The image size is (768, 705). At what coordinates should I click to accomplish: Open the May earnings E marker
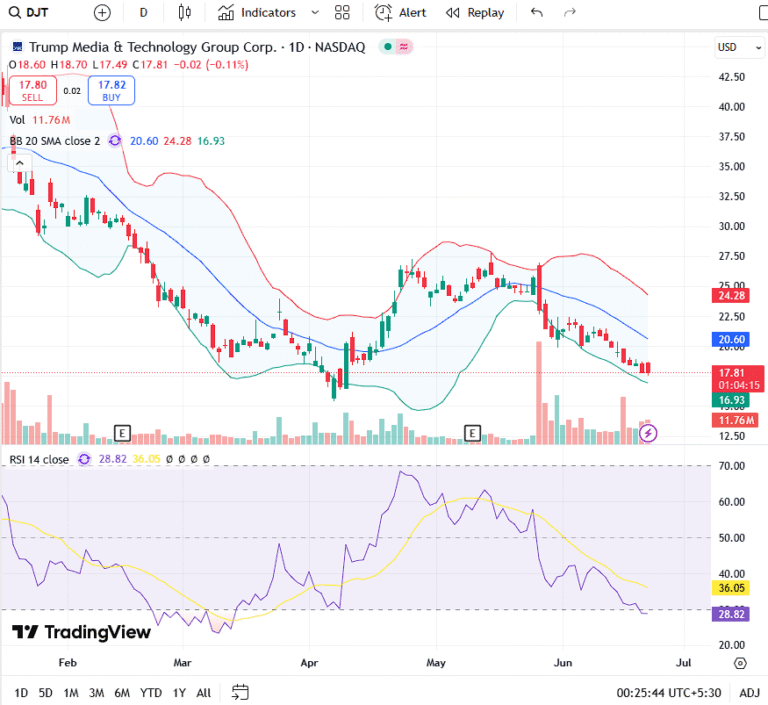[x=472, y=433]
